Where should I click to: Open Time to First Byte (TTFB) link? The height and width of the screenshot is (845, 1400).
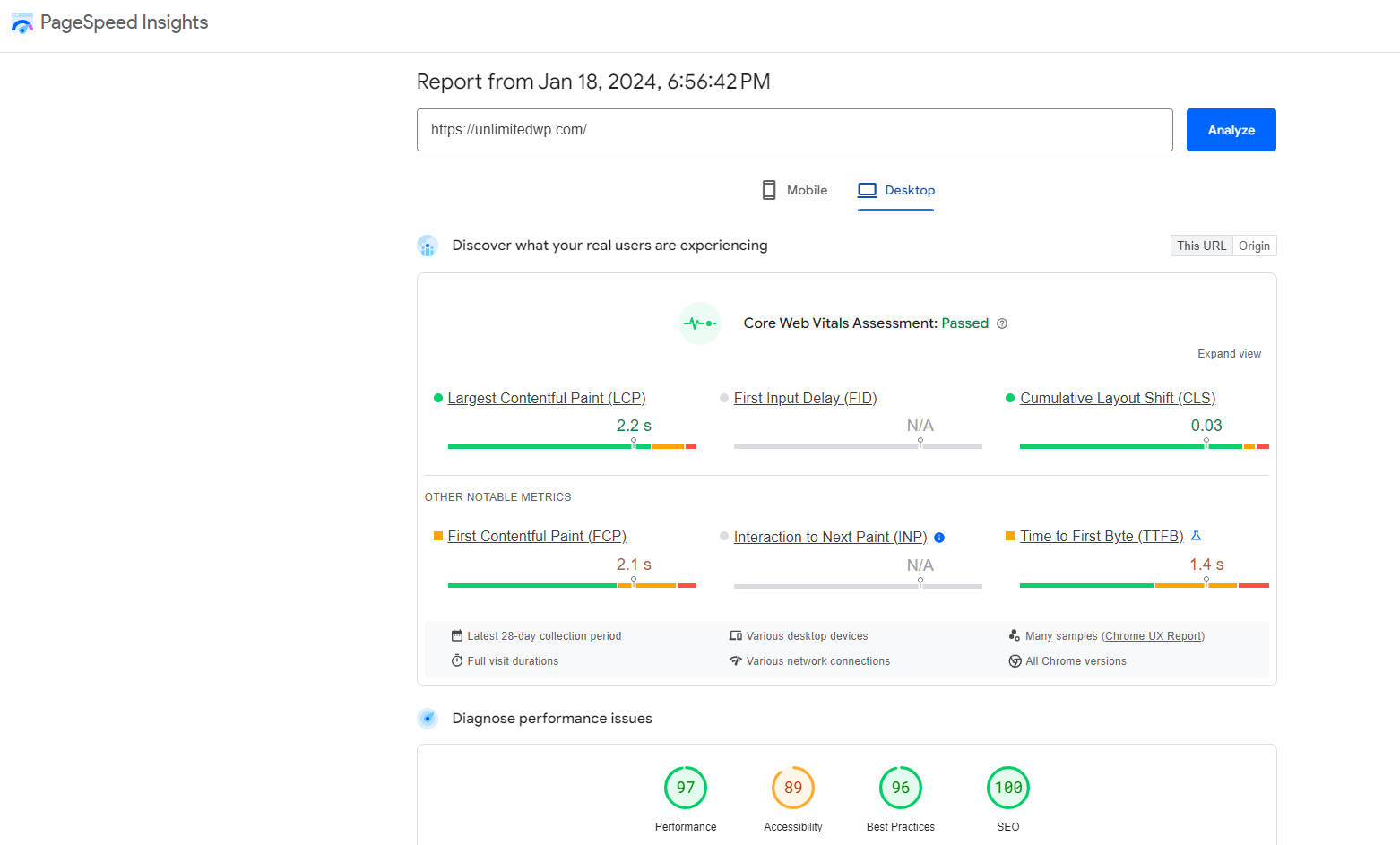1102,537
